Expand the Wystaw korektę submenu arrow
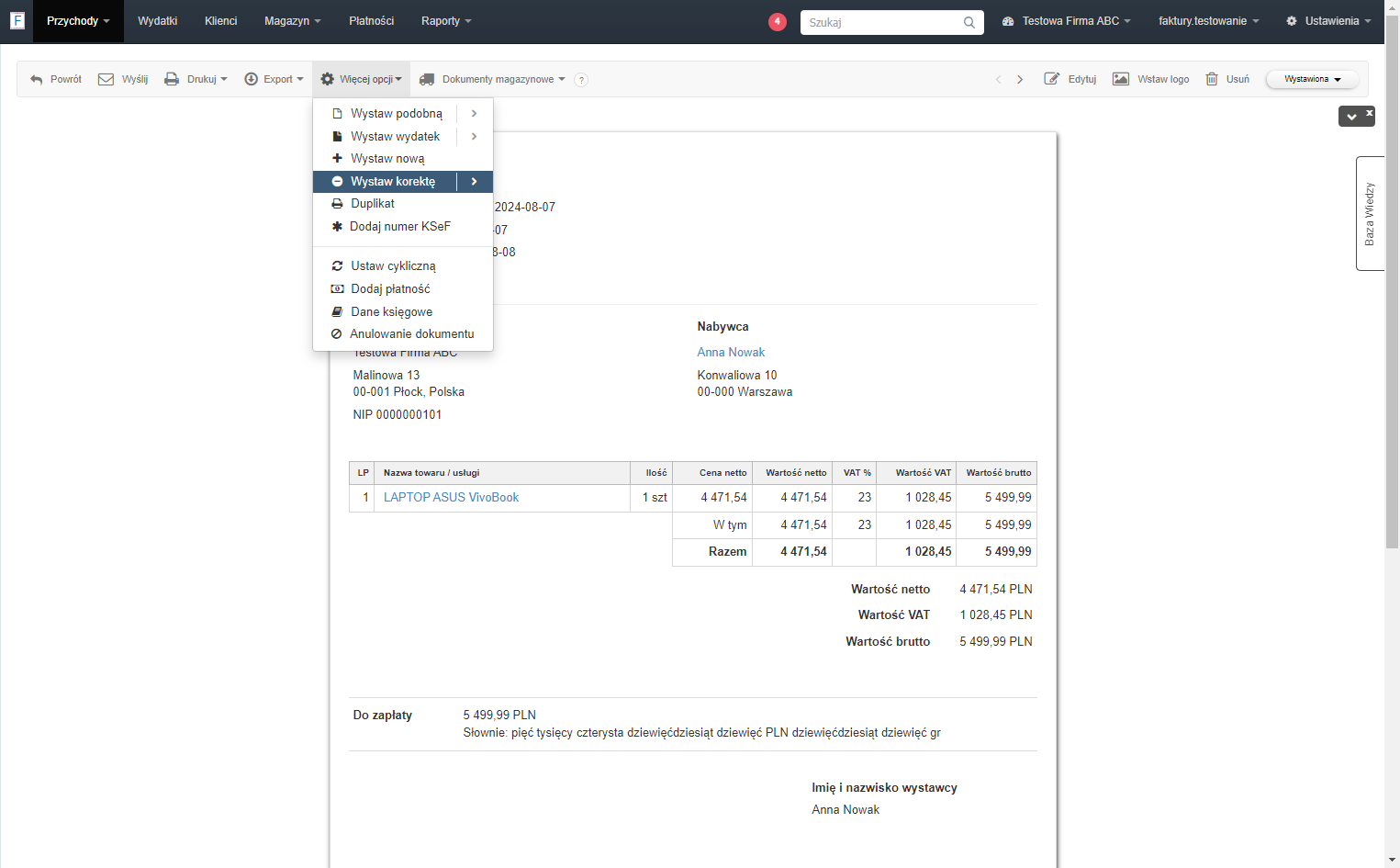Screen dimensions: 1400x868 tap(475, 181)
